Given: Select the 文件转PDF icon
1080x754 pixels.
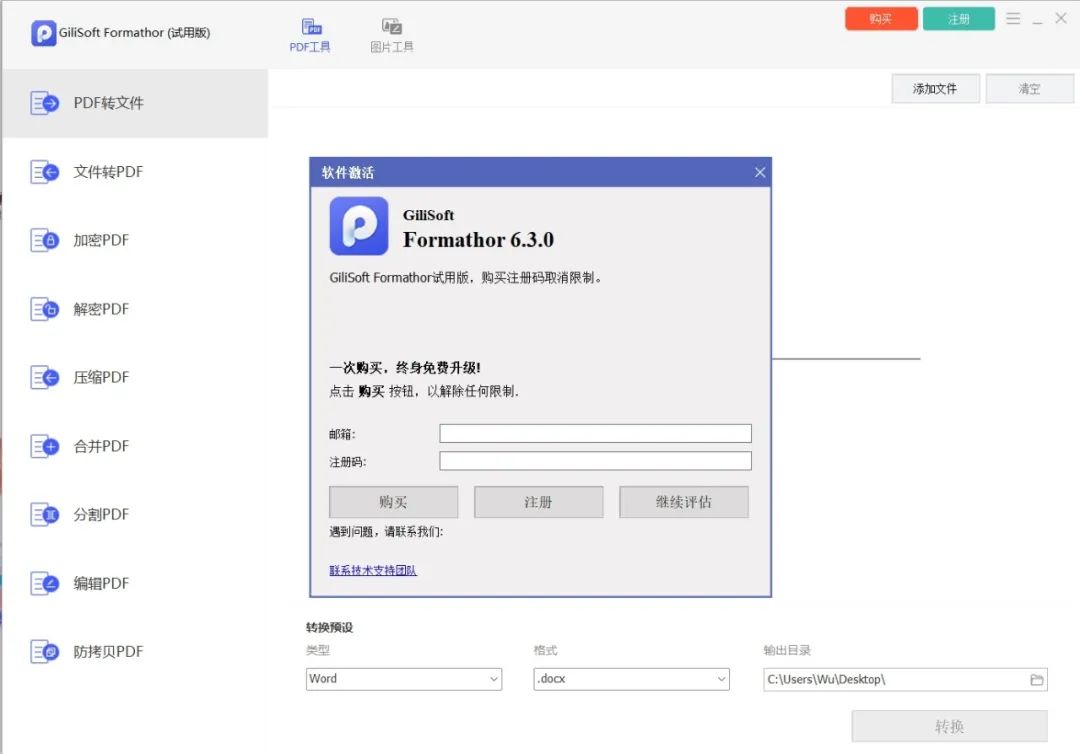Looking at the screenshot, I should tap(45, 171).
